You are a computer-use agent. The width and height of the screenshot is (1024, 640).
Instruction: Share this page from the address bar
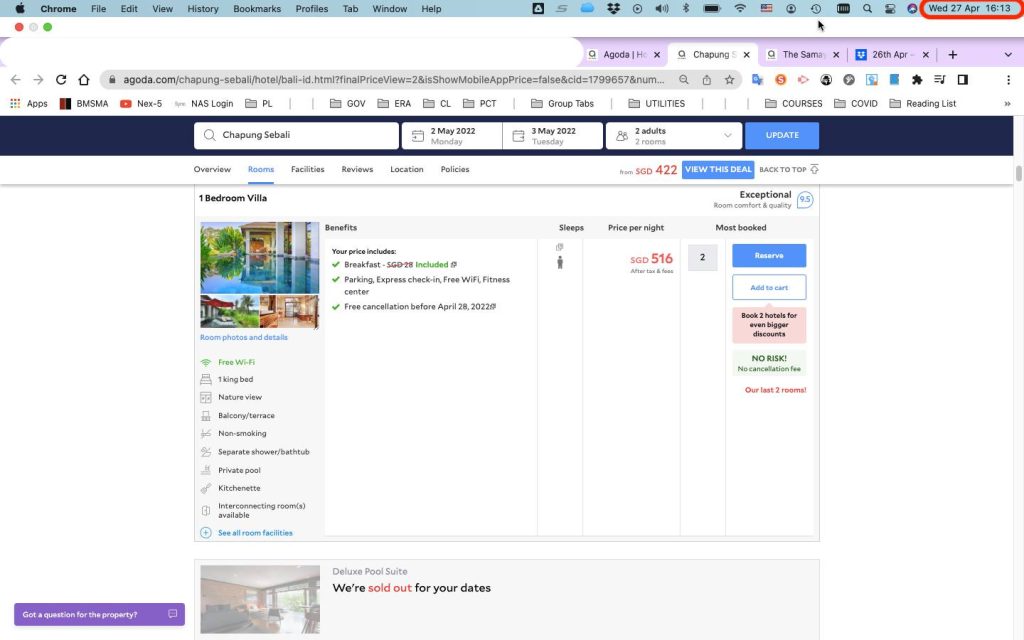(x=707, y=80)
